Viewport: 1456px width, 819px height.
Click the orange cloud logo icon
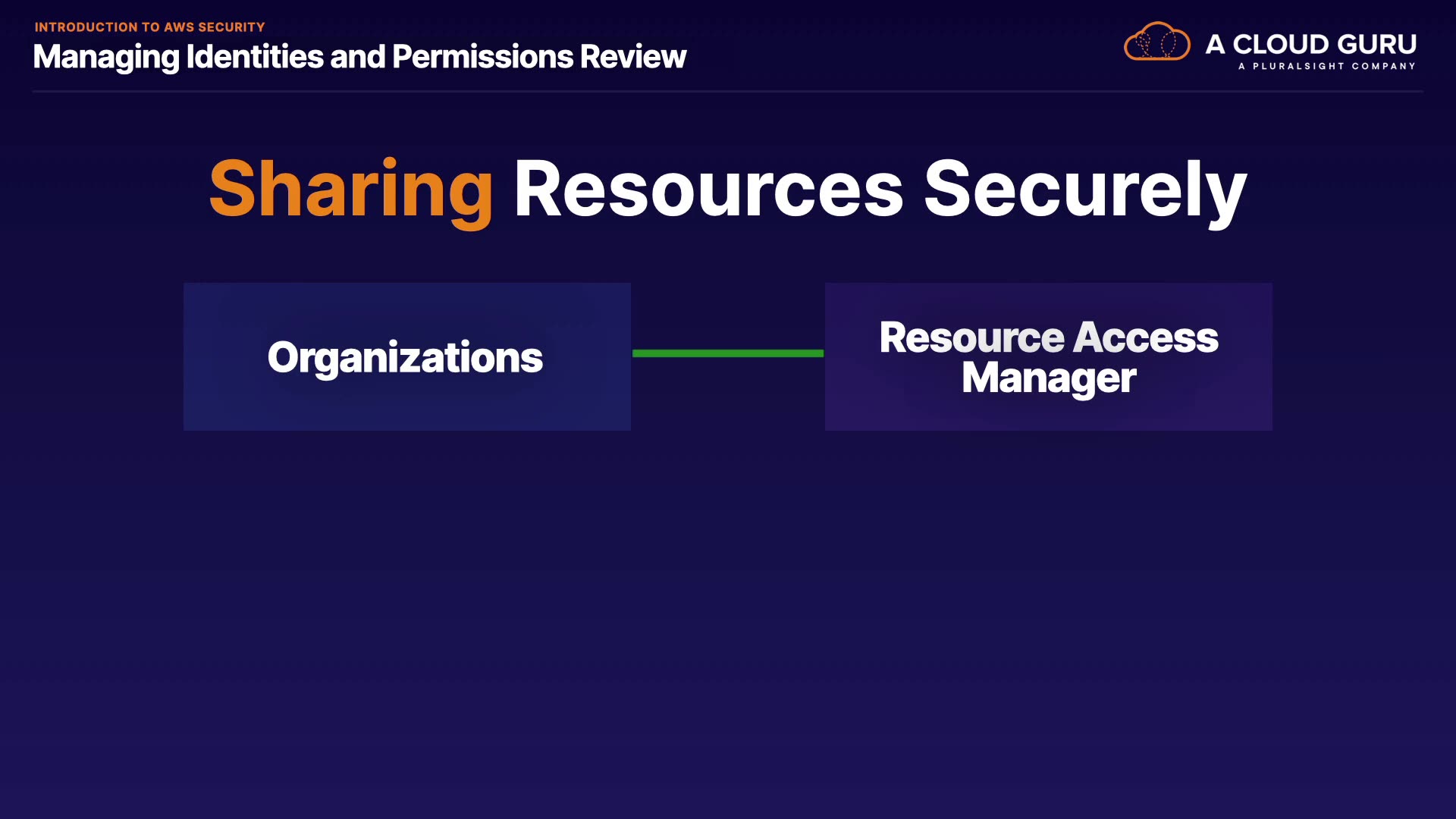[x=1156, y=42]
